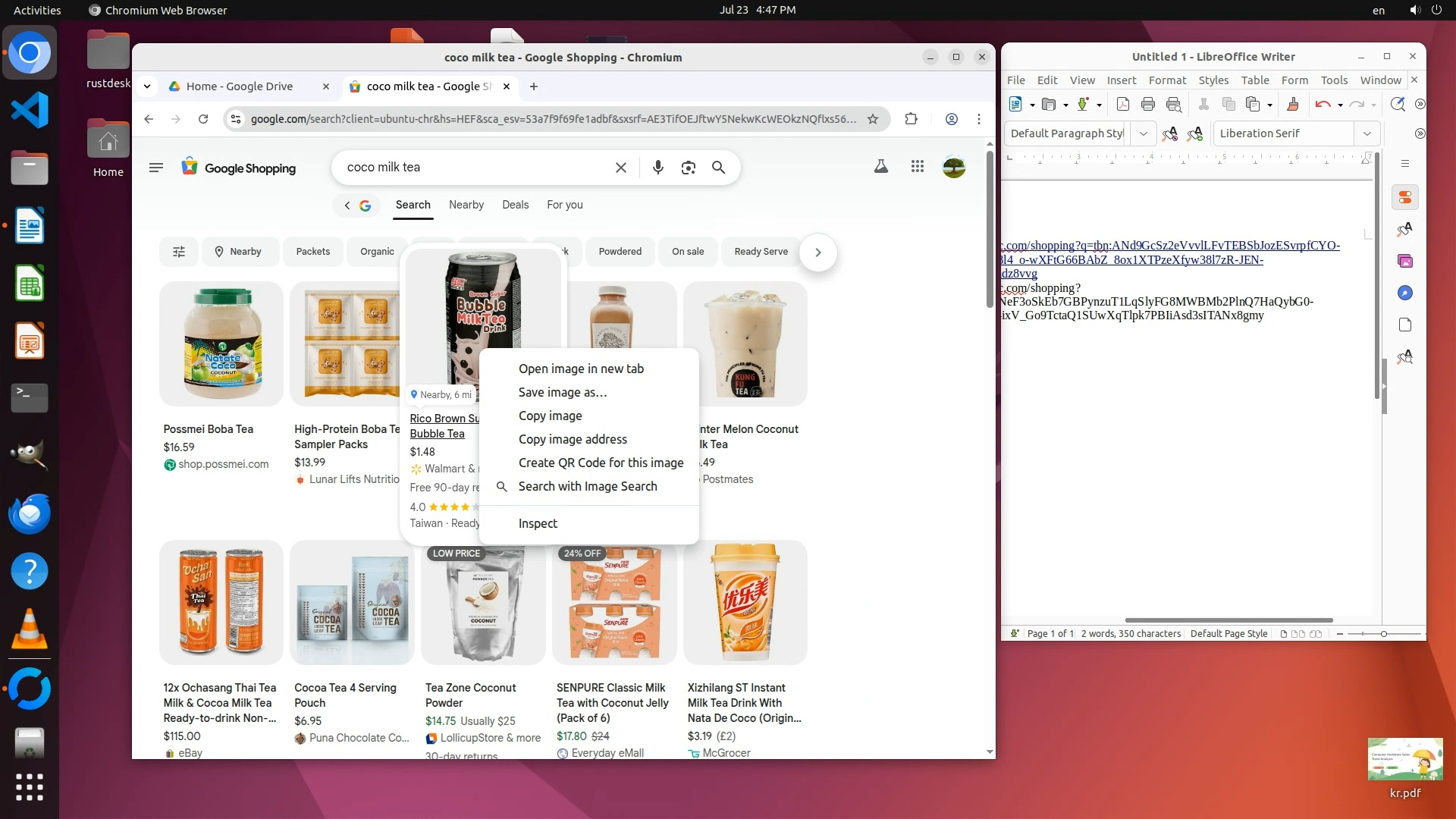Open Gallery panel in Writer sidebar
Viewport: 1456px width, 819px height.
1405,261
